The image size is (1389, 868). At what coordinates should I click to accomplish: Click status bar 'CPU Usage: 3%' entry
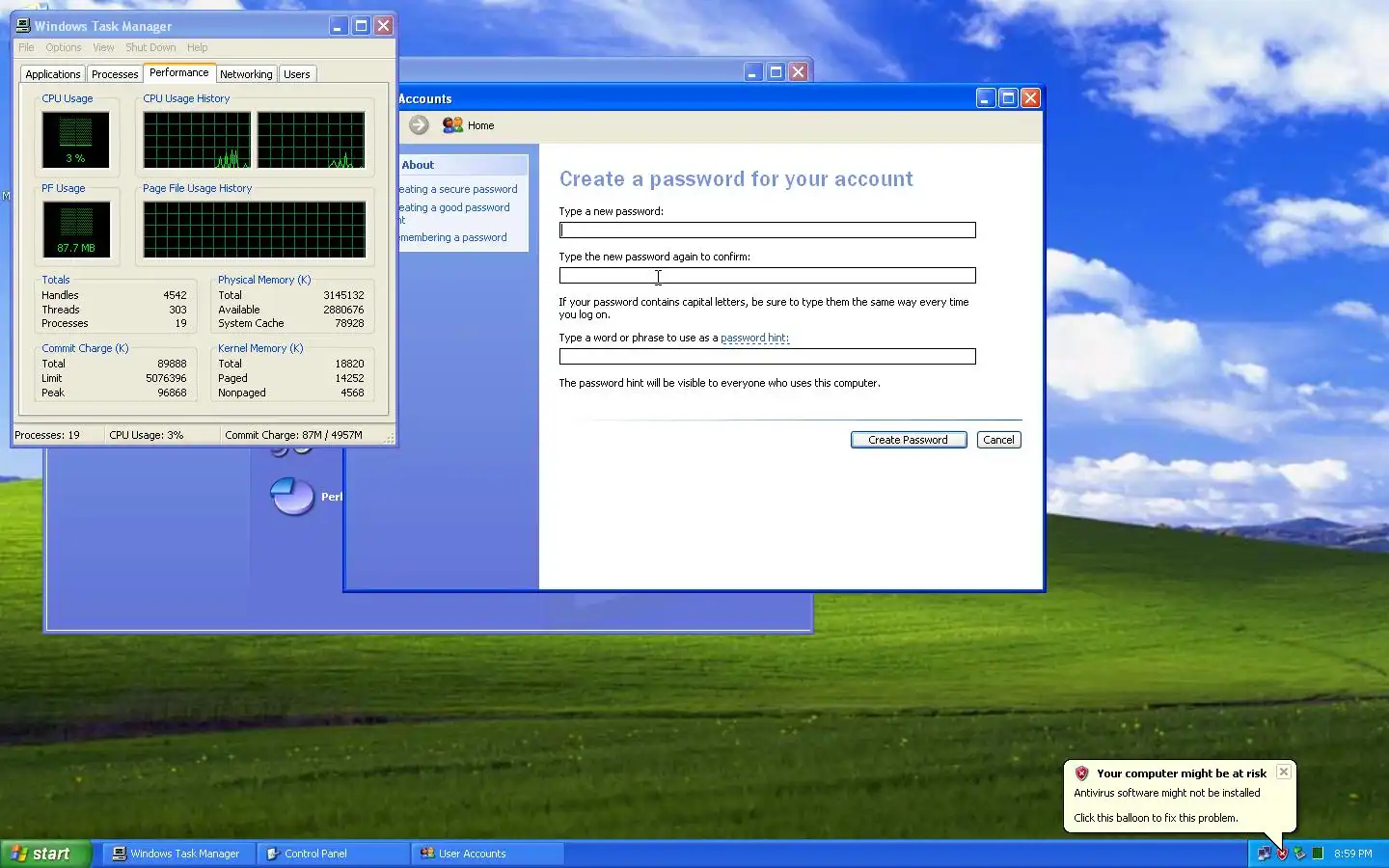pyautogui.click(x=146, y=435)
